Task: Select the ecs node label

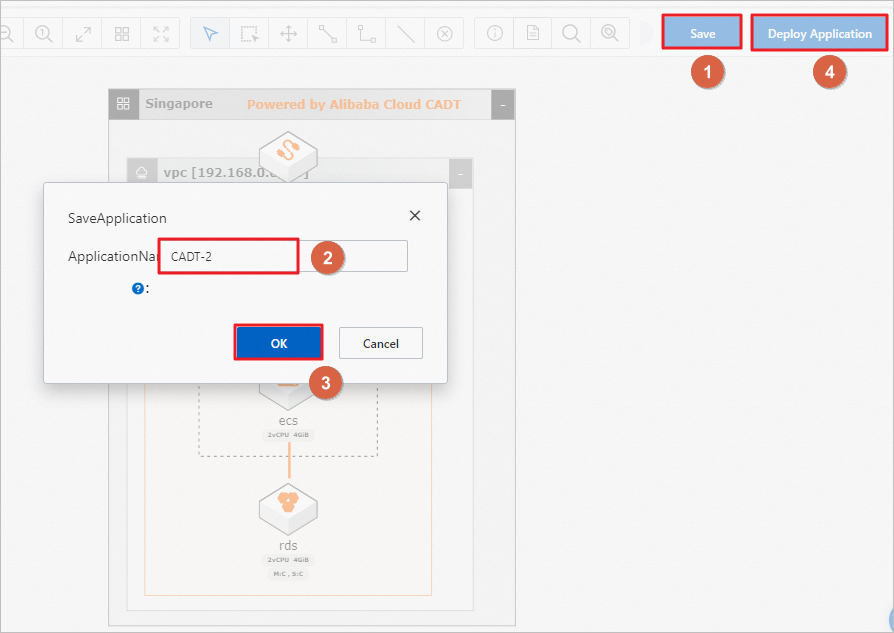Action: tap(288, 420)
